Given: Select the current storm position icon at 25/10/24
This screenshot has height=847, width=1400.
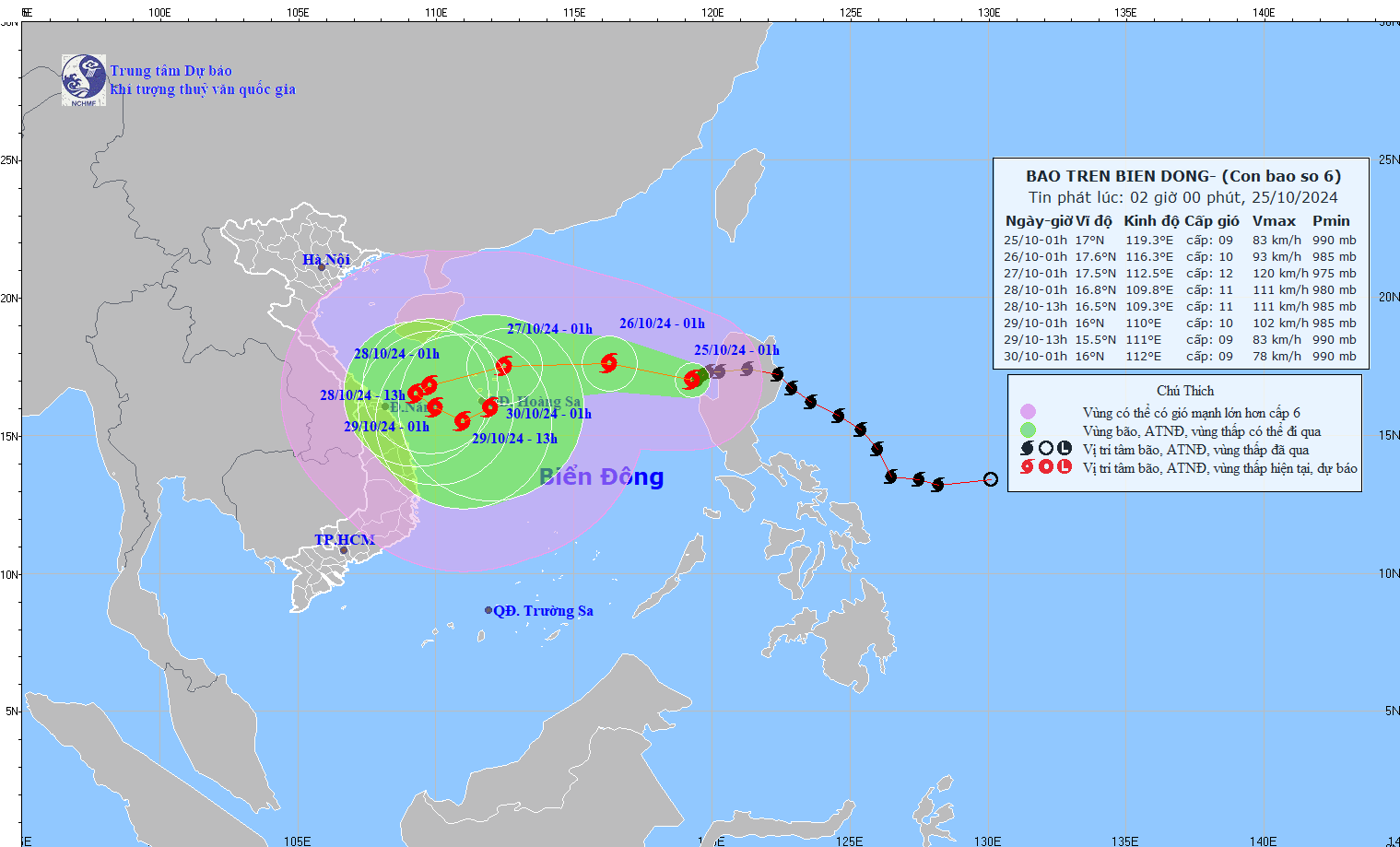Looking at the screenshot, I should [693, 379].
